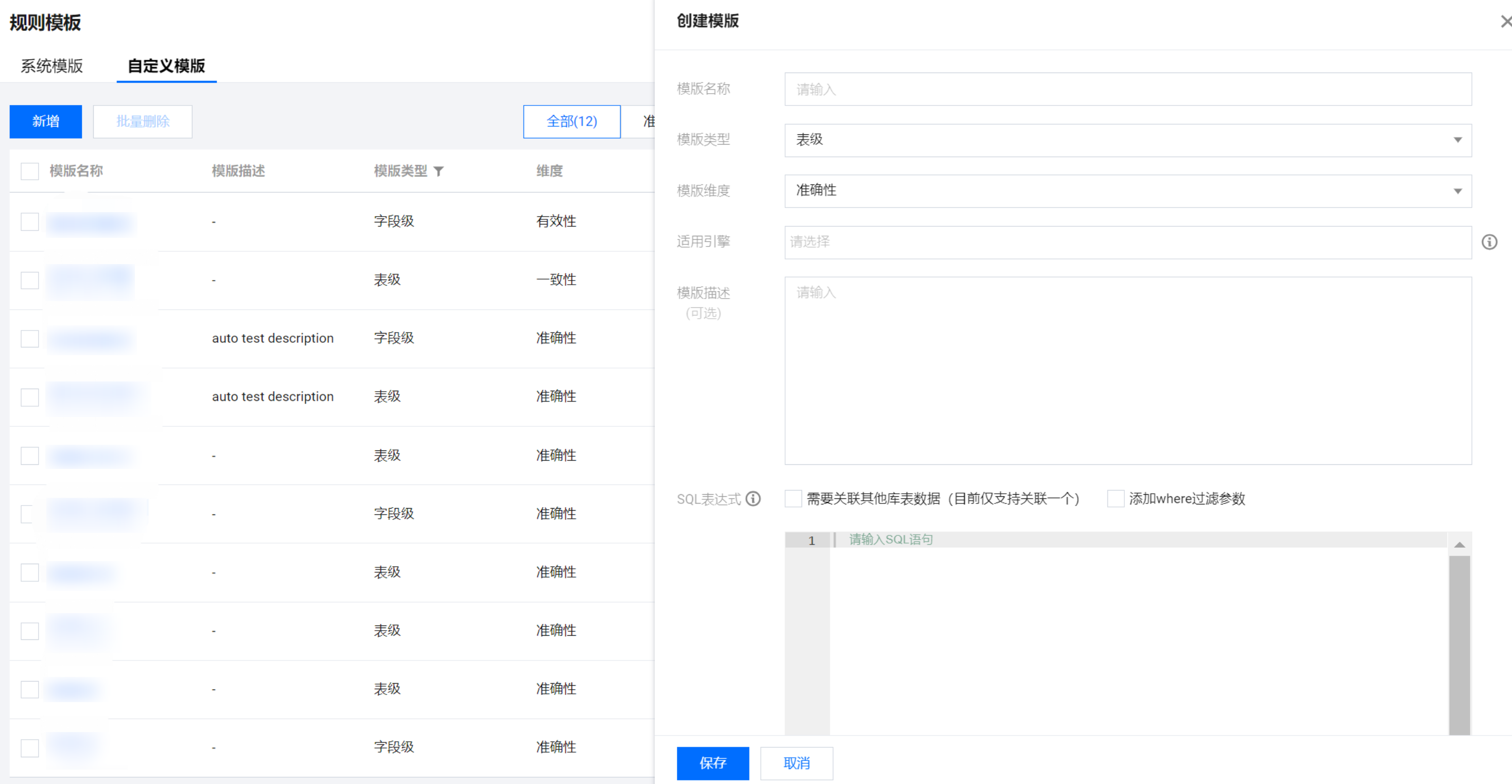
Task: Click the 模版类型 column filter icon
Action: (439, 171)
